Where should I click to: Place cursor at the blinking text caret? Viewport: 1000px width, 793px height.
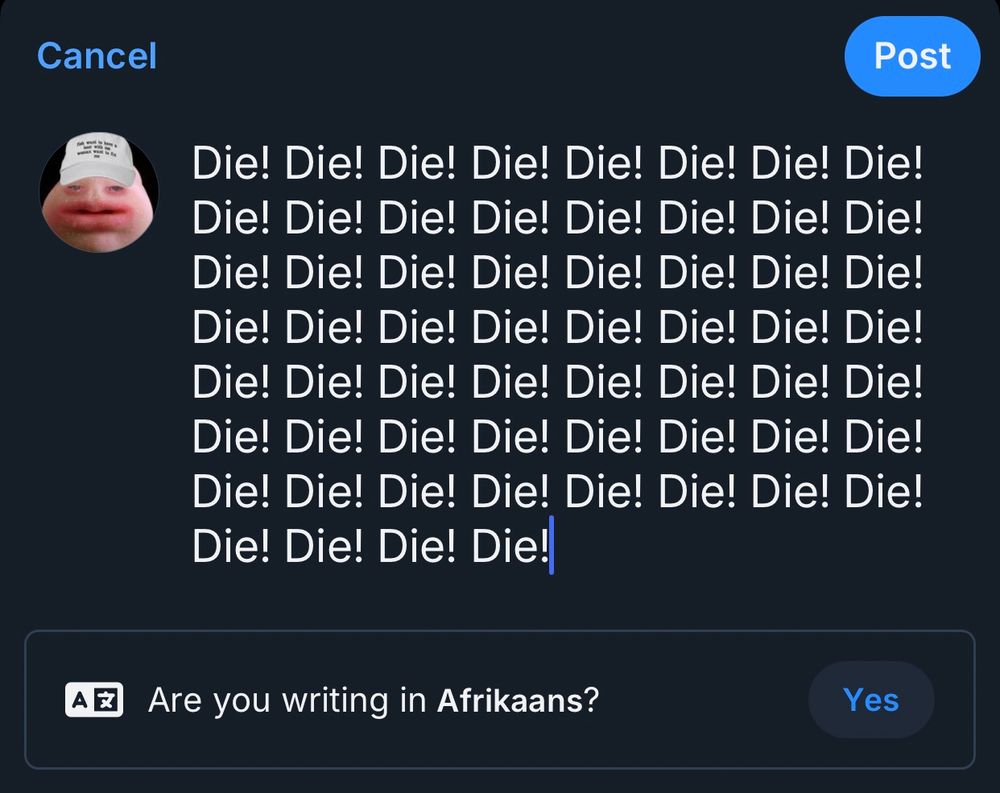point(551,545)
